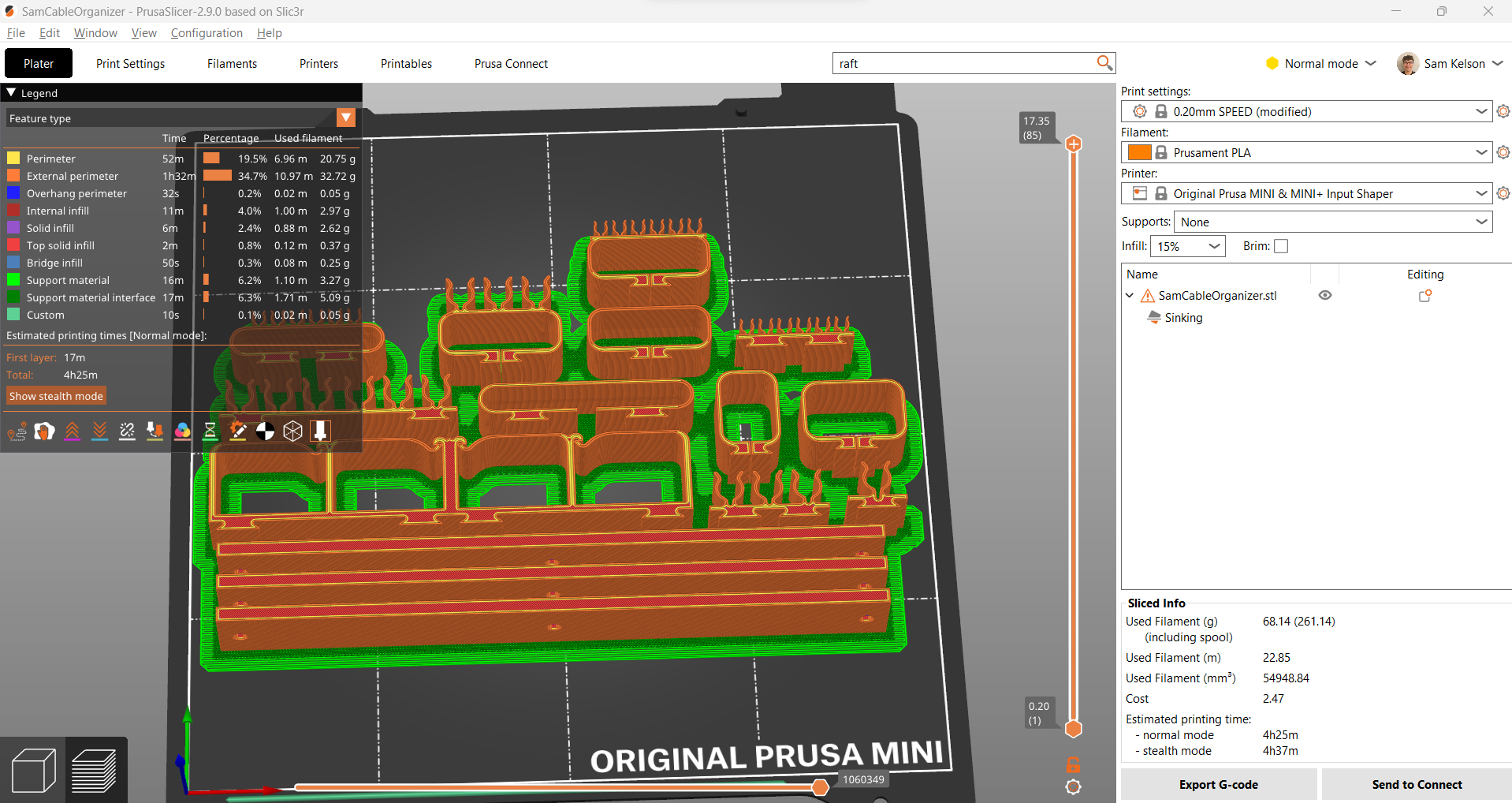
Task: Toggle the layer slider lock icon
Action: tap(1073, 764)
